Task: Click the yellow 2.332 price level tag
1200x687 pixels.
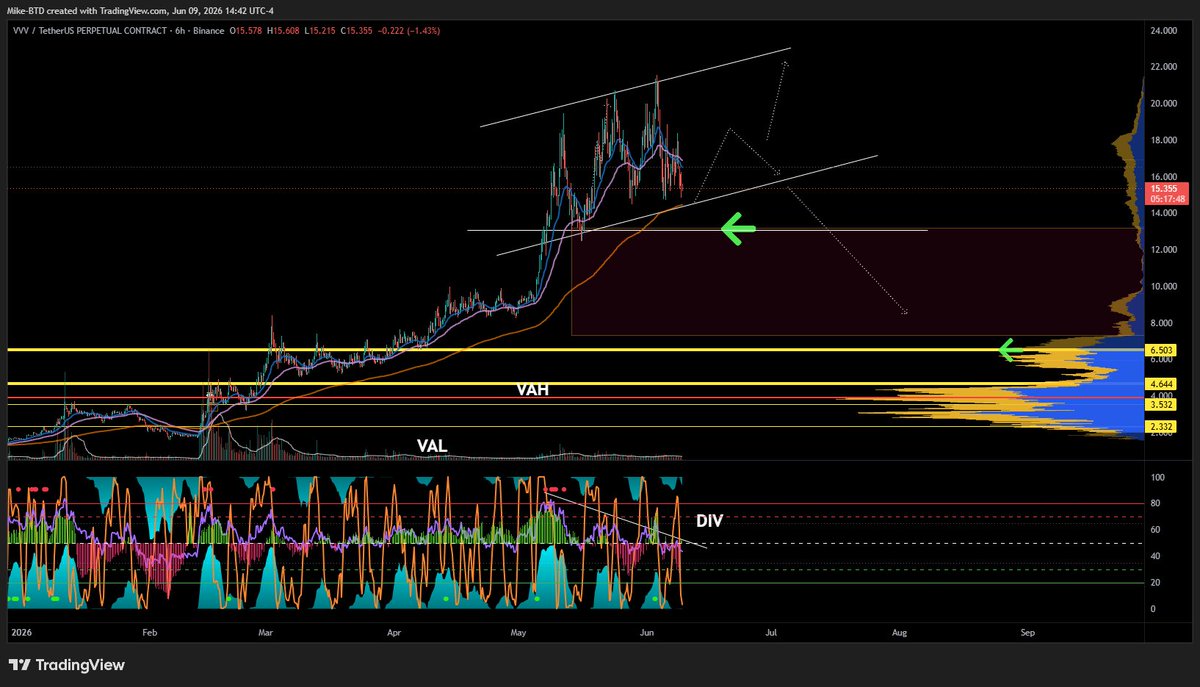Action: 1162,426
